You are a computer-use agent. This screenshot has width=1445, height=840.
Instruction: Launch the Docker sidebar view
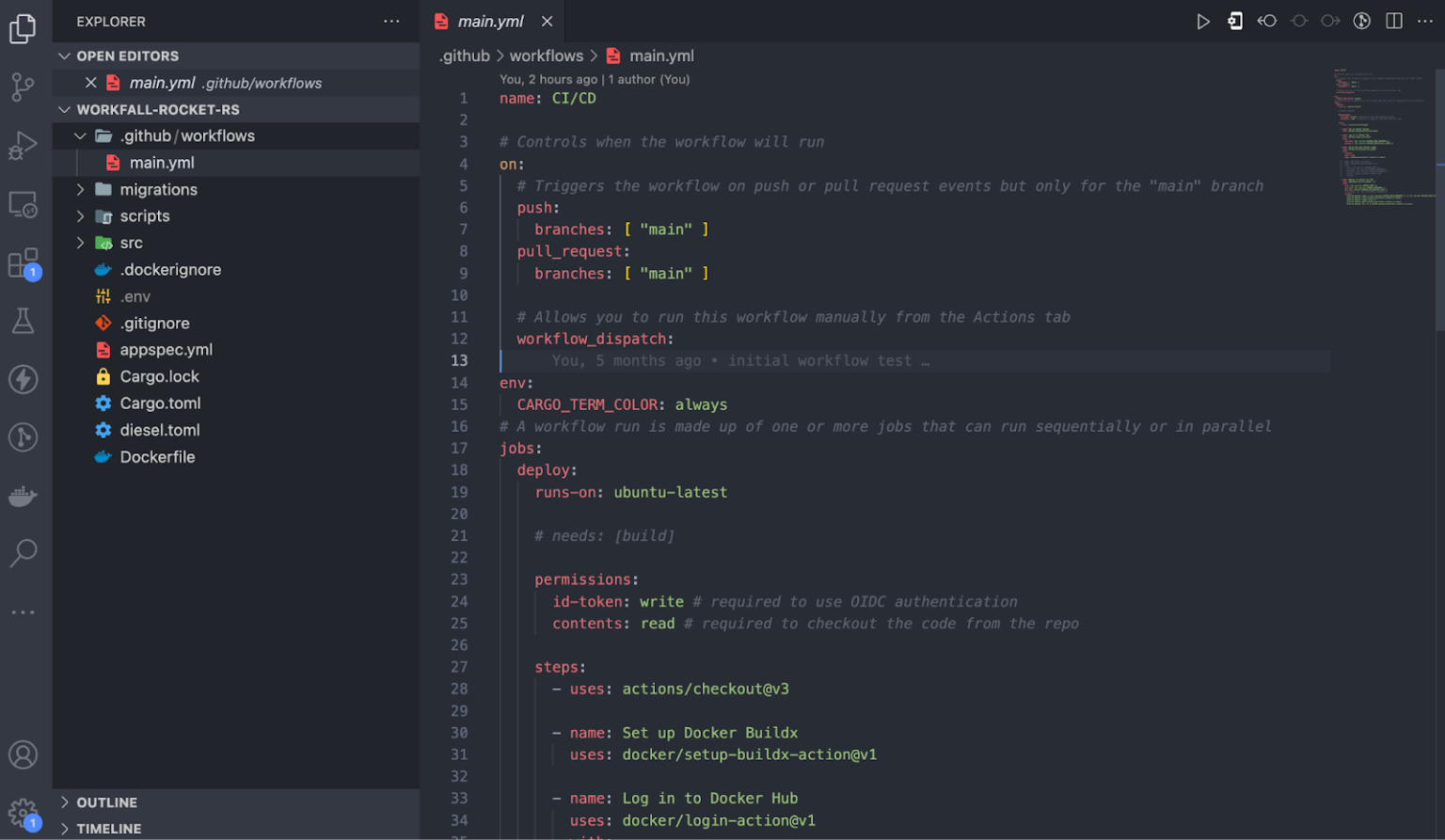point(24,496)
